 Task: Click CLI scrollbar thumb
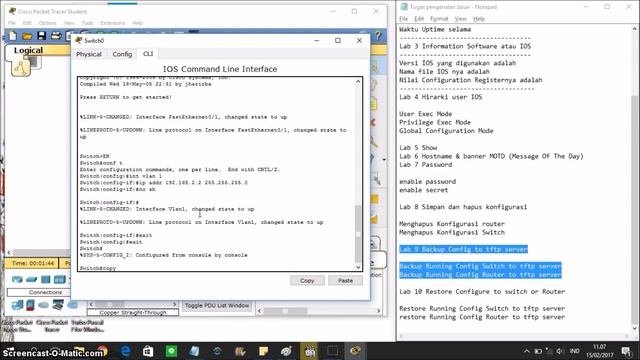coord(358,233)
